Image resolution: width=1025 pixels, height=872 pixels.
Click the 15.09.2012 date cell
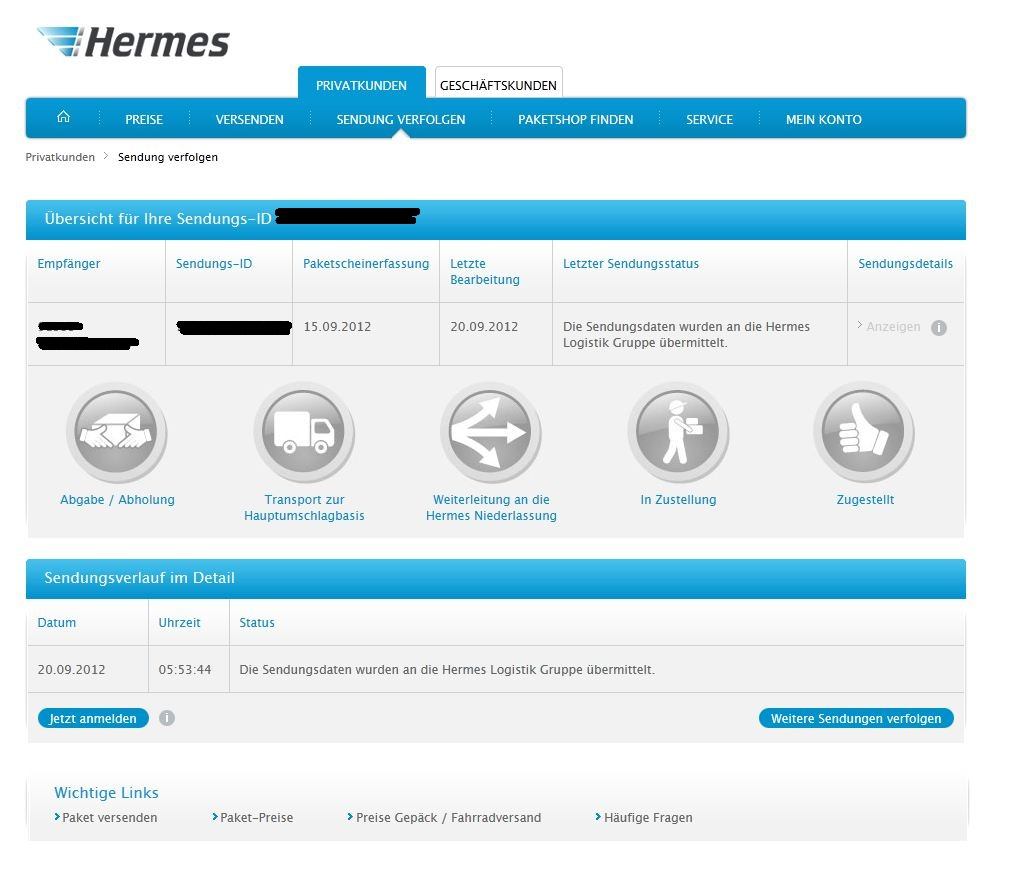pos(337,326)
